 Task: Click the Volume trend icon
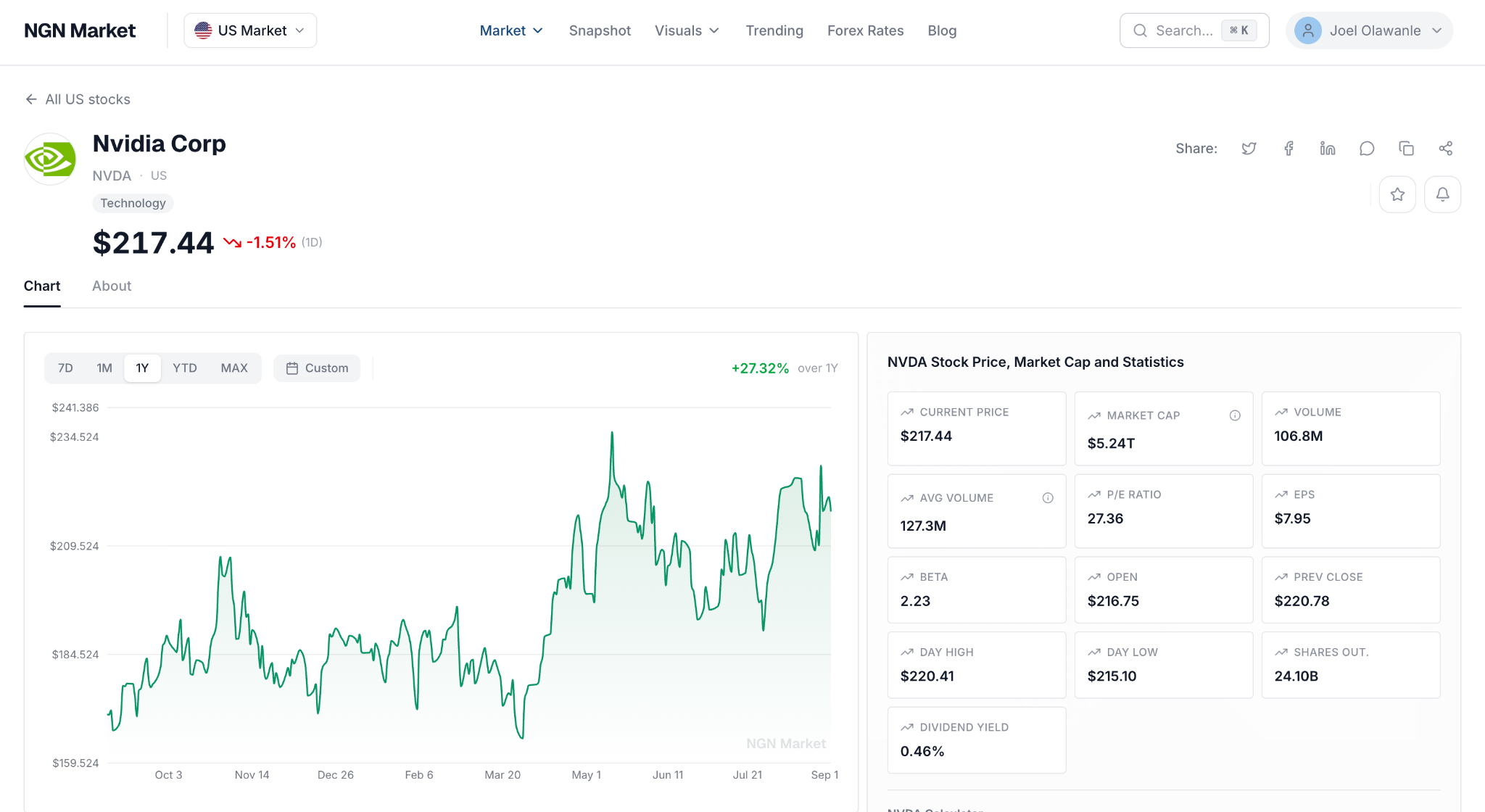1281,412
